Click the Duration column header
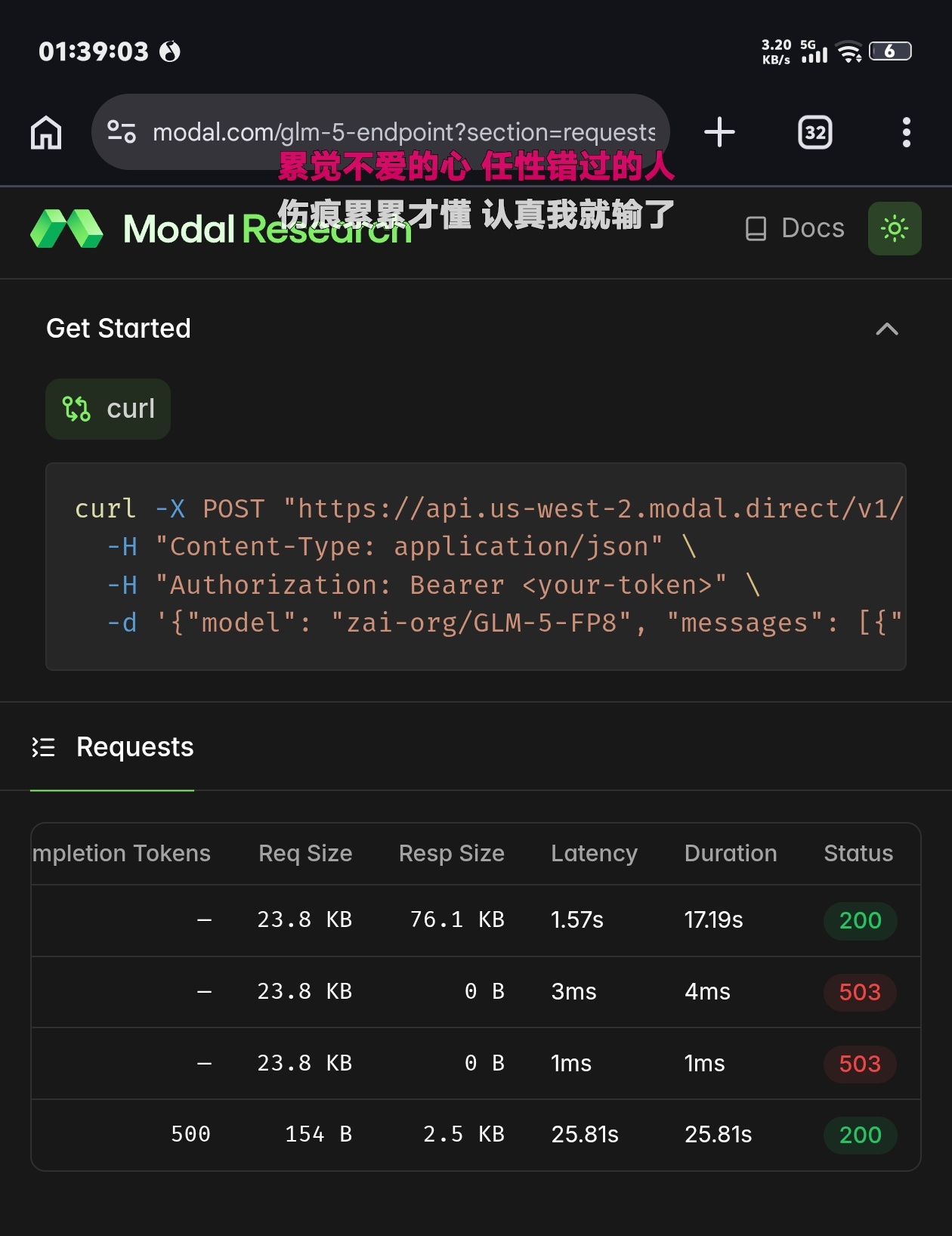Screen dimensions: 952x1236 coord(731,854)
